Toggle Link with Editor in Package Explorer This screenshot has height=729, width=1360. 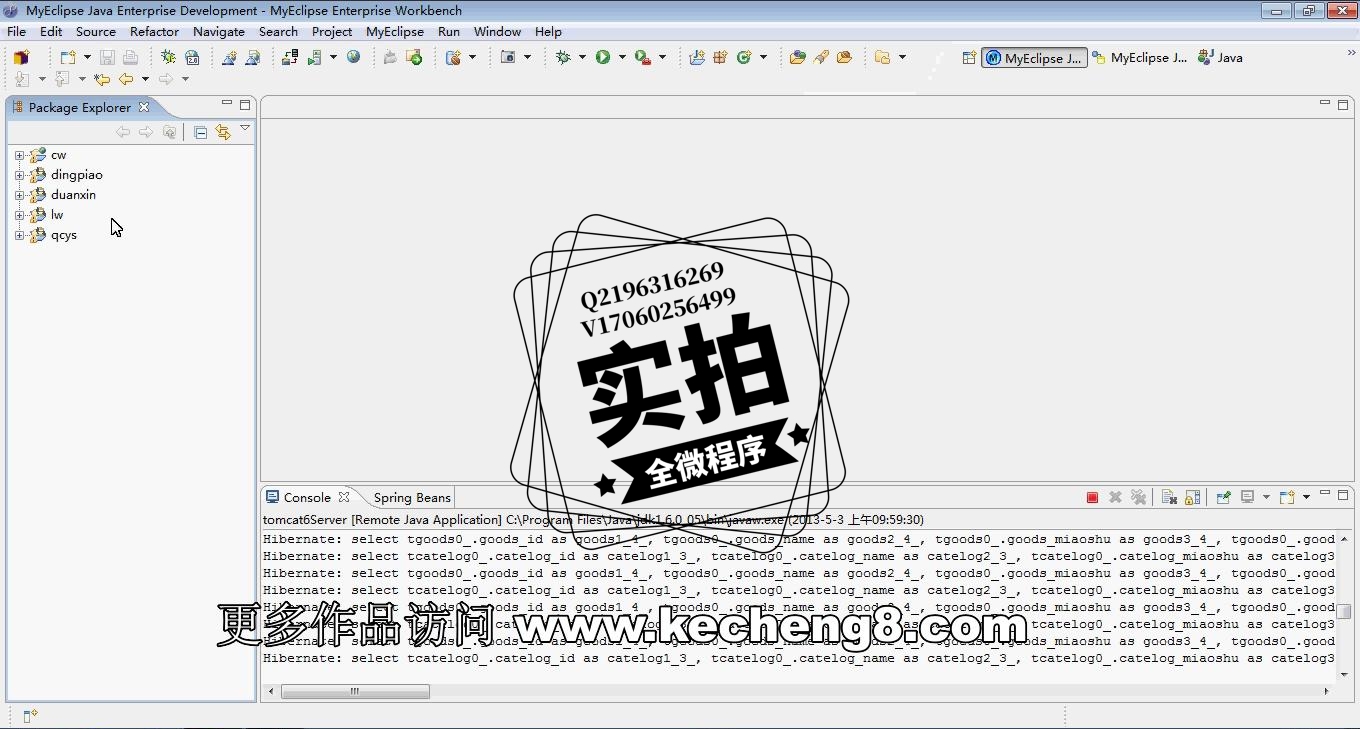(x=223, y=132)
